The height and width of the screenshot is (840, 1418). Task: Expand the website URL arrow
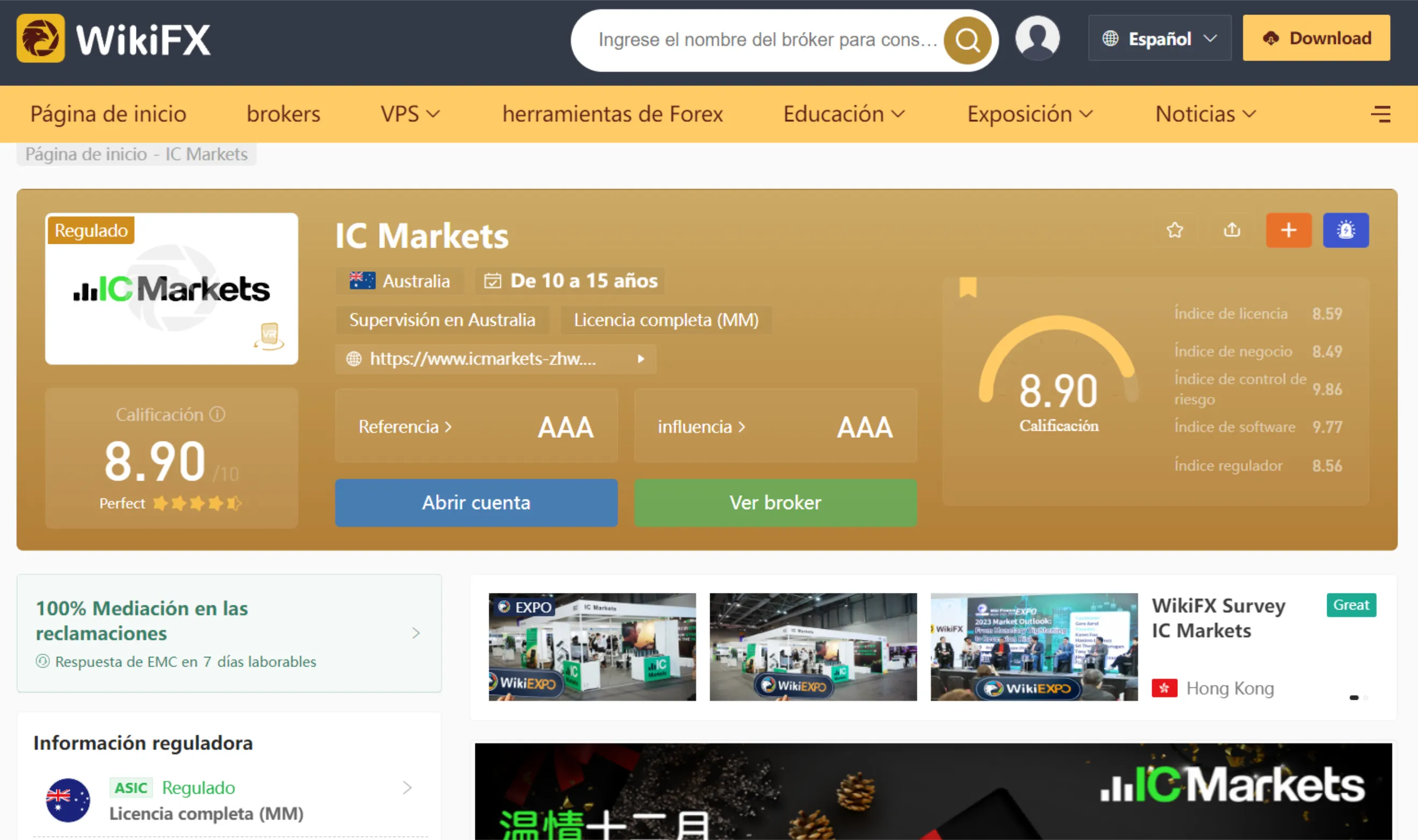[x=641, y=359]
